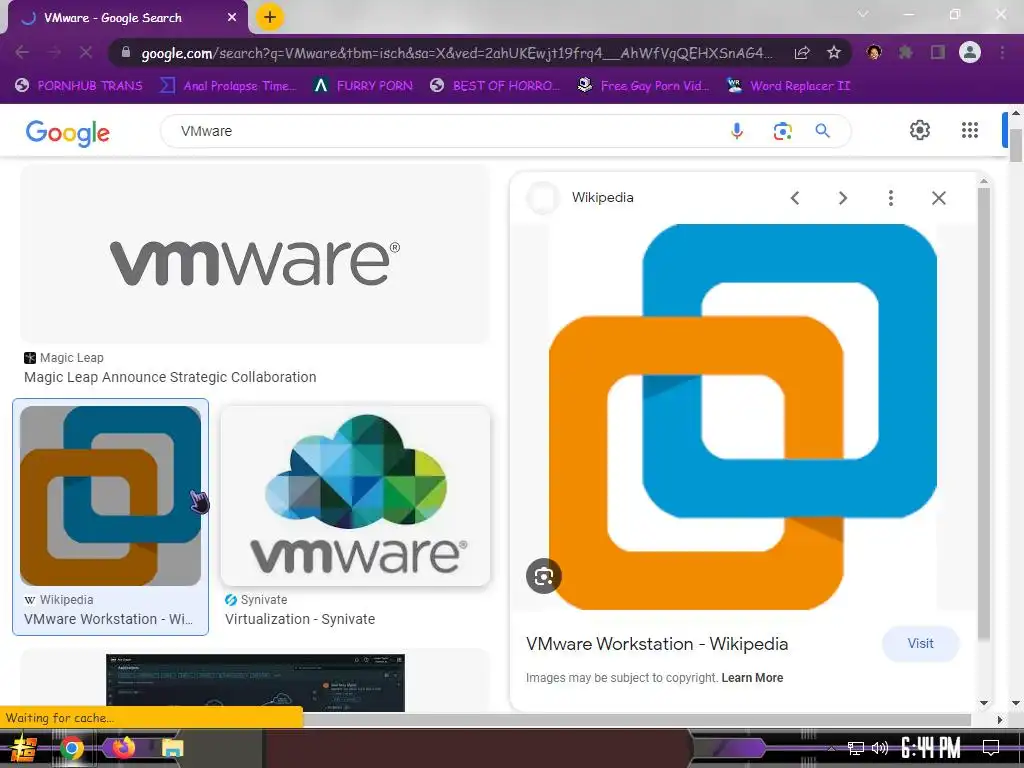The image size is (1024, 768).
Task: Open the network icon in system tray
Action: (x=855, y=748)
